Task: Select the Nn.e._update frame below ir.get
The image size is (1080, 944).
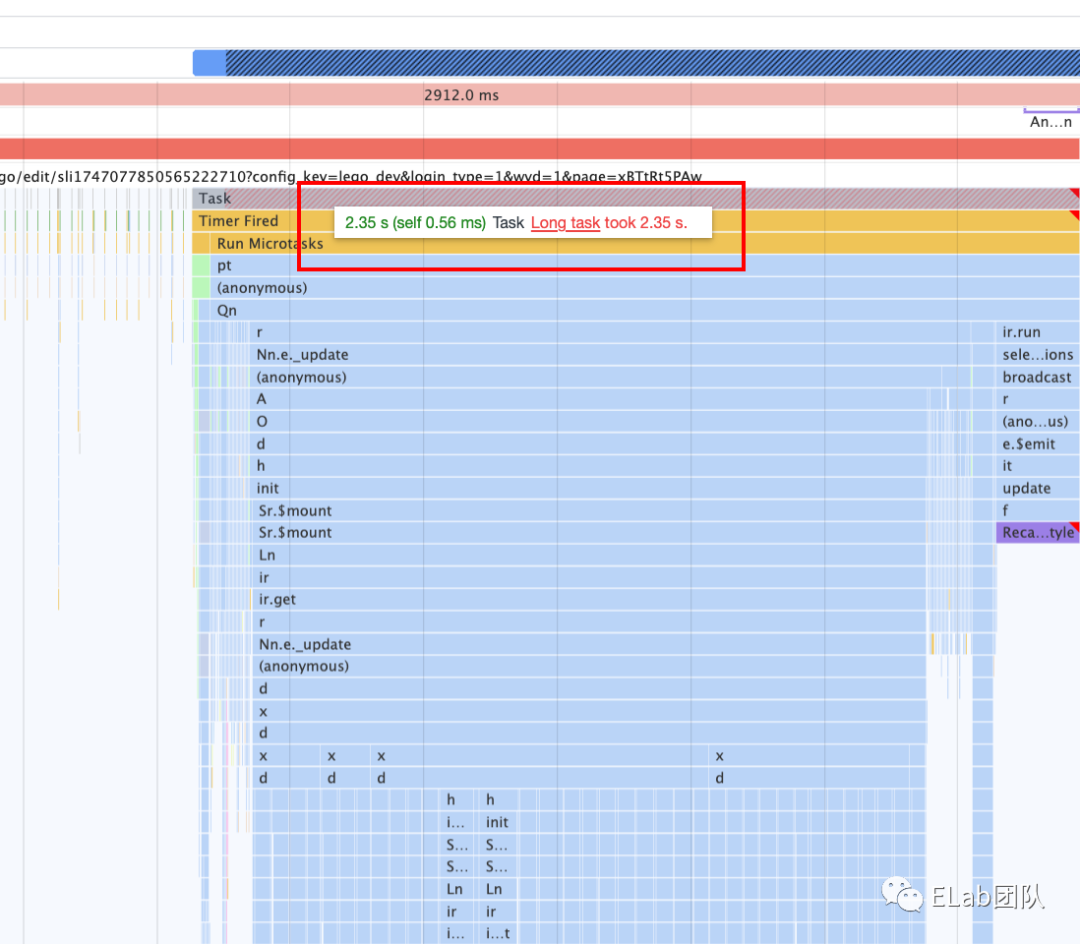Action: click(x=590, y=644)
